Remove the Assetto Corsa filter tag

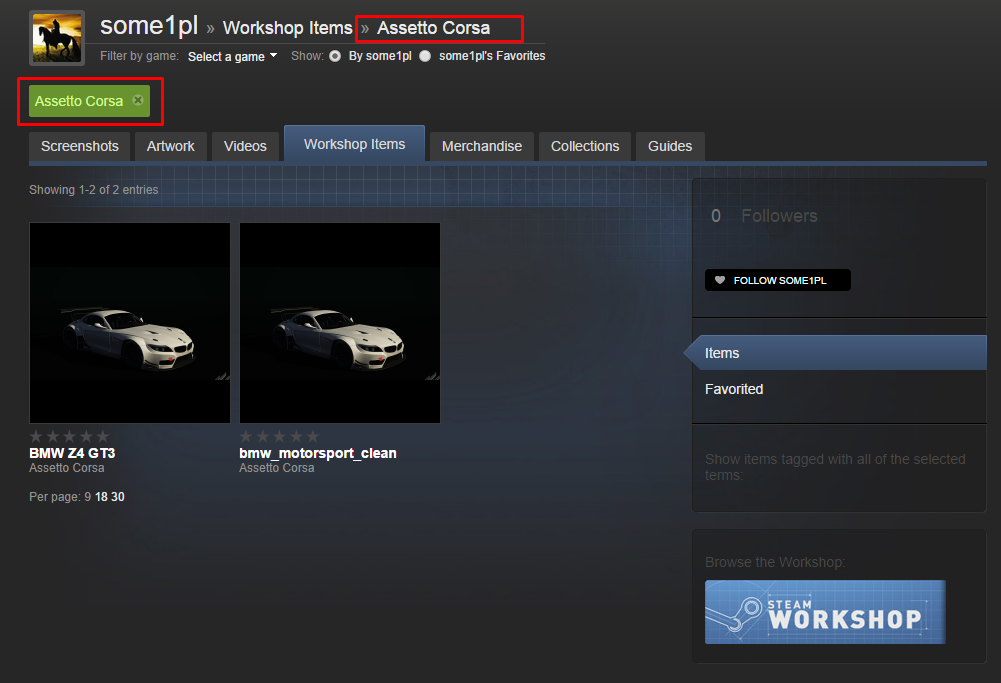[x=137, y=100]
